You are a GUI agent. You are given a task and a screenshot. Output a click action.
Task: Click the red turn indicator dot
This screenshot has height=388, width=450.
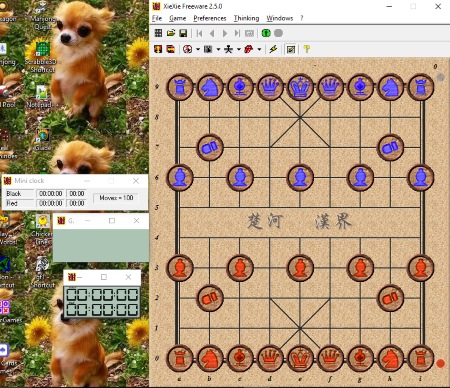[440, 364]
